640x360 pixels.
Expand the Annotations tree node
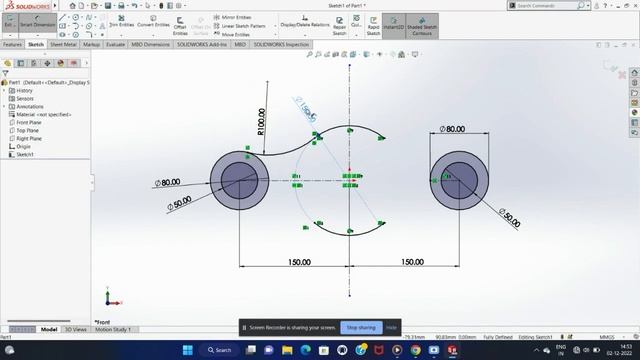(x=4, y=107)
